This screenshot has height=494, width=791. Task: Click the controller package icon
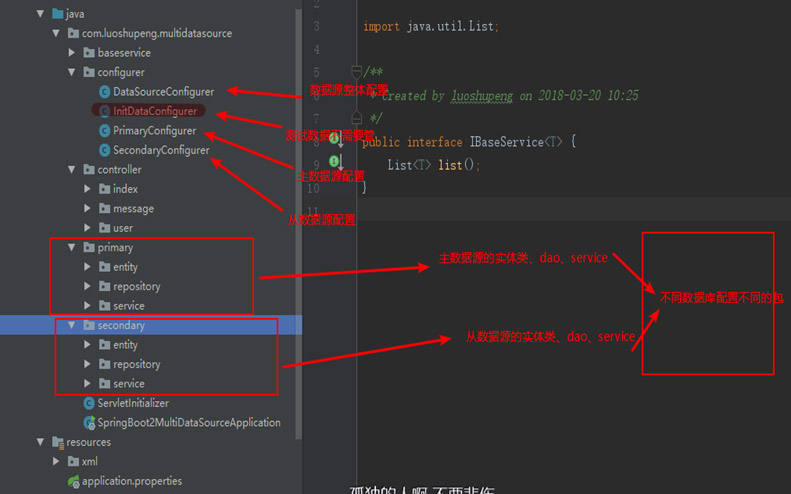pyautogui.click(x=89, y=170)
